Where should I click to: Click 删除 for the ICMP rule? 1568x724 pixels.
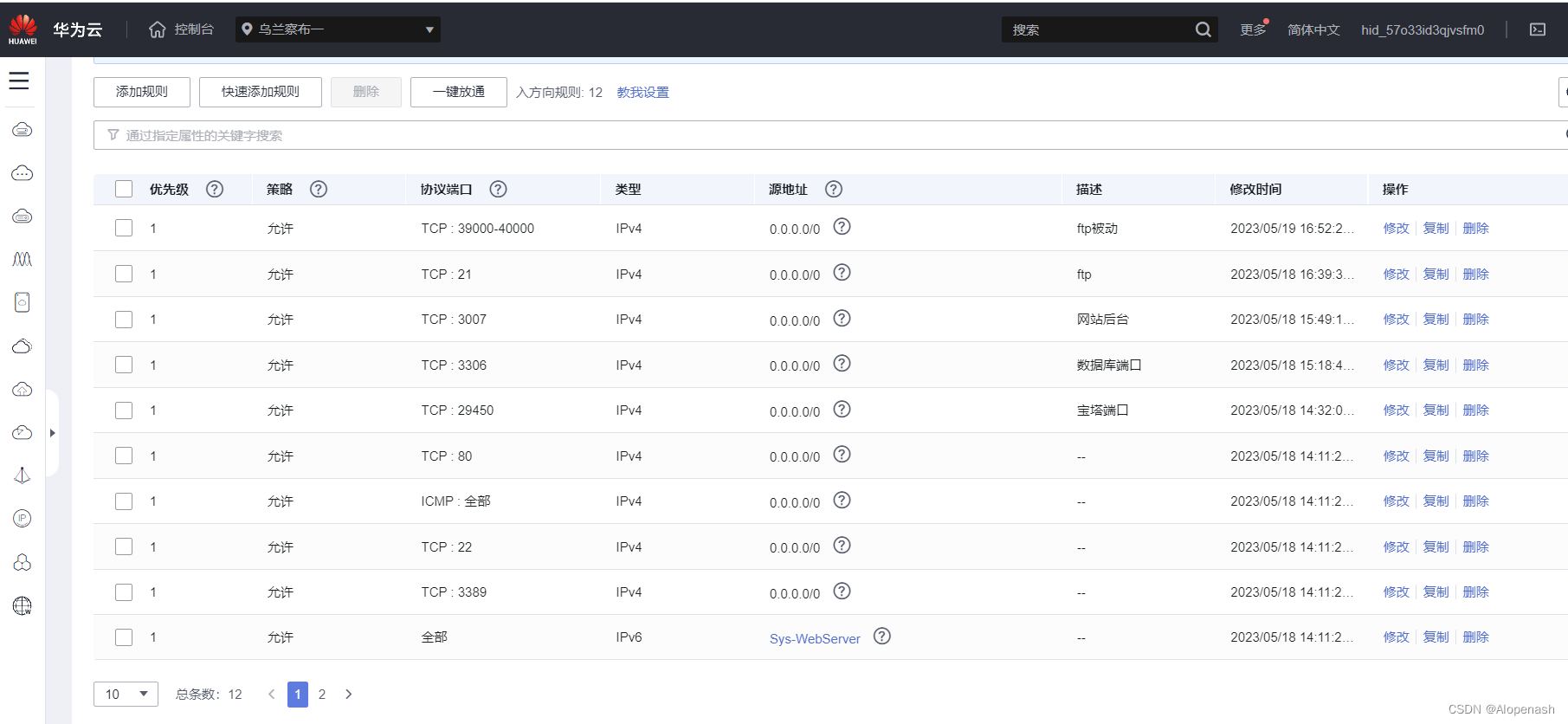click(1475, 501)
